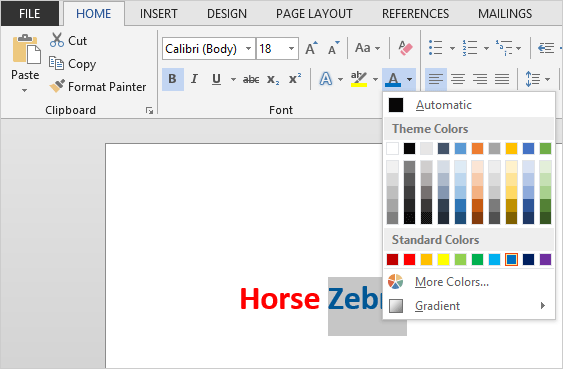Image resolution: width=563 pixels, height=369 pixels.
Task: Choose Automatic font color
Action: pyautogui.click(x=469, y=105)
